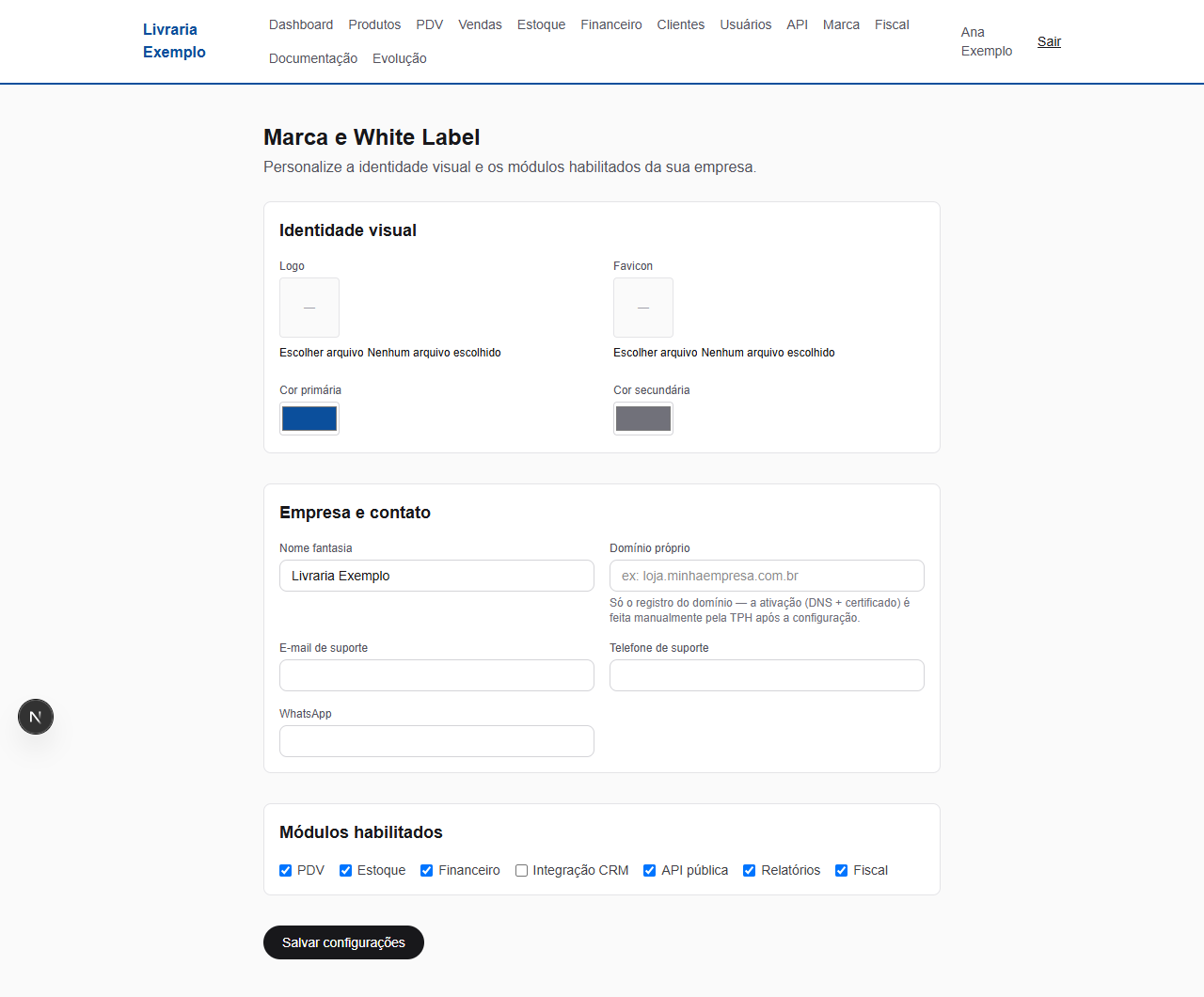Screen dimensions: 1204x997
Task: Open the Next.js dev tools badge
Action: click(36, 717)
